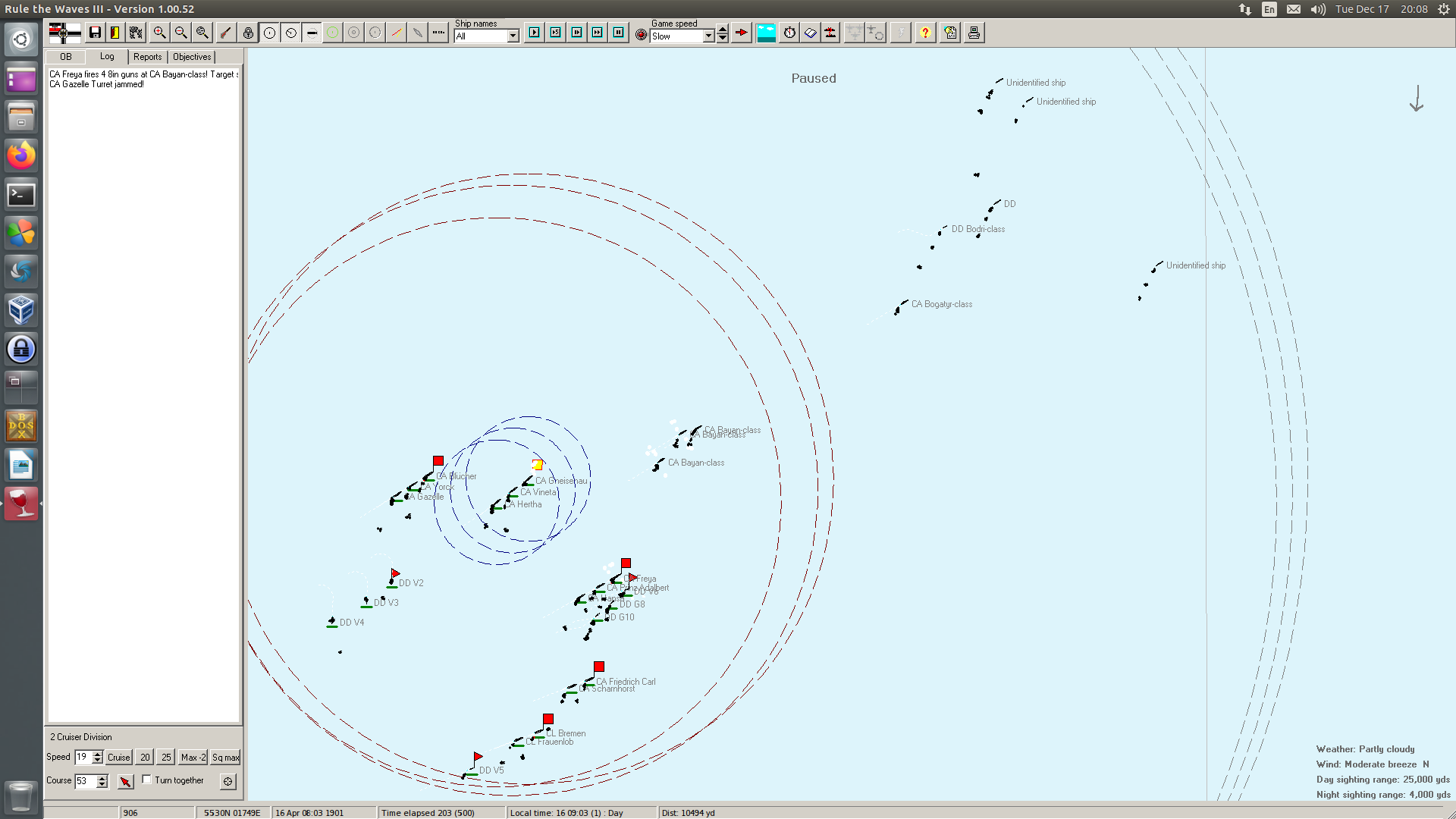Click the pause game speed button
1456x819 pixels.
(619, 33)
